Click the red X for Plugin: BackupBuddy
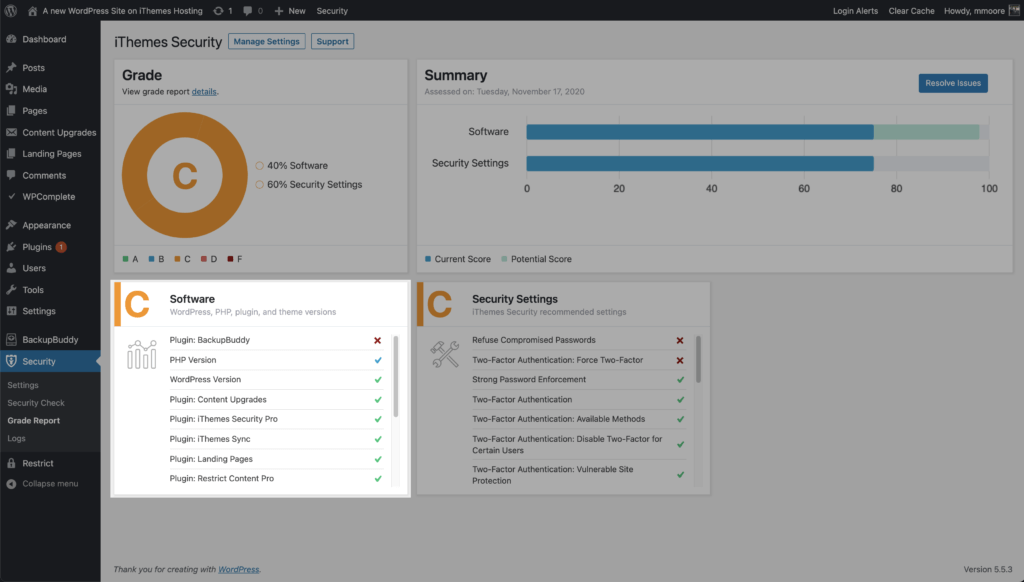1024x582 pixels. (377, 340)
